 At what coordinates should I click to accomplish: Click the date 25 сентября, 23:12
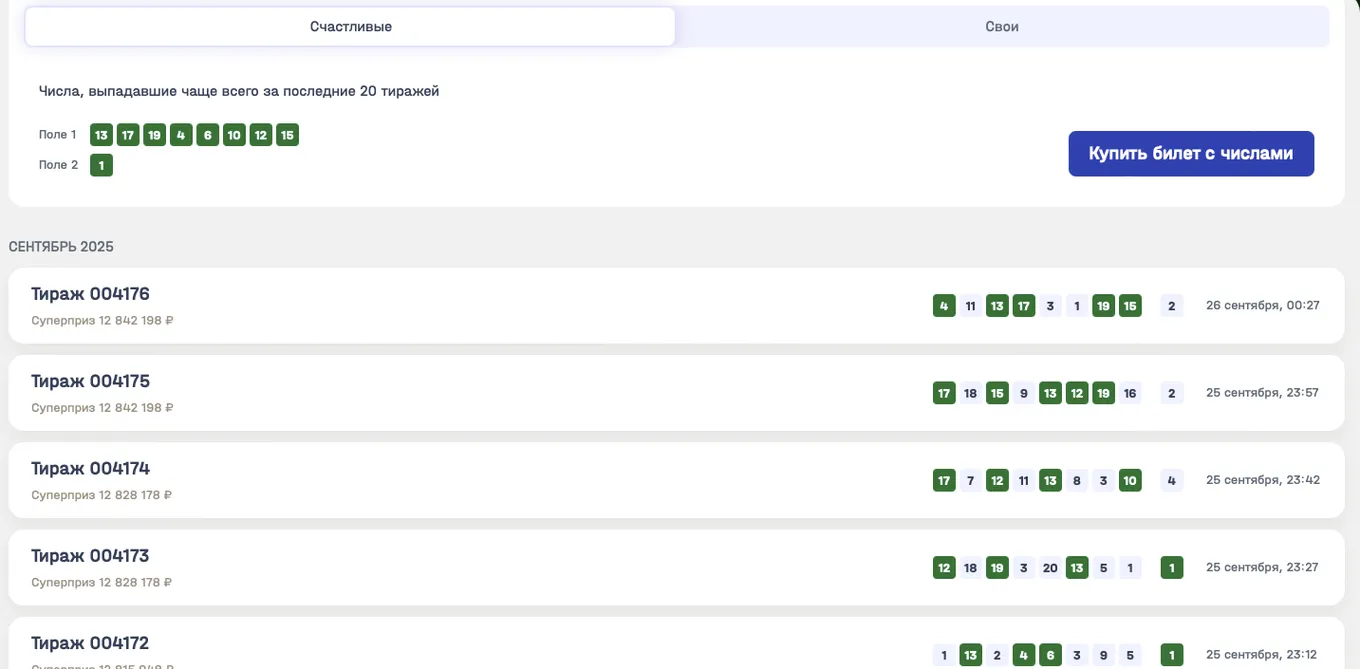[x=1263, y=654]
